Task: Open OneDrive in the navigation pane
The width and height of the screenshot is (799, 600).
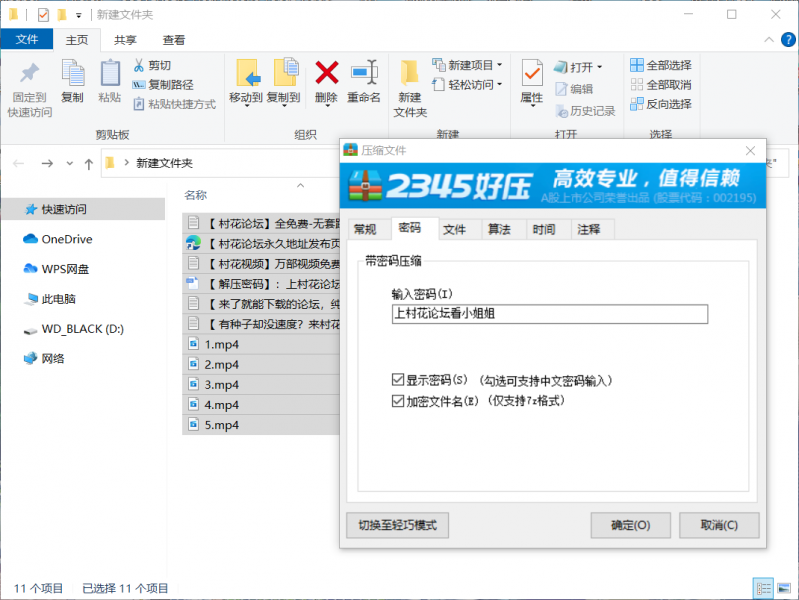Action: pyautogui.click(x=66, y=239)
